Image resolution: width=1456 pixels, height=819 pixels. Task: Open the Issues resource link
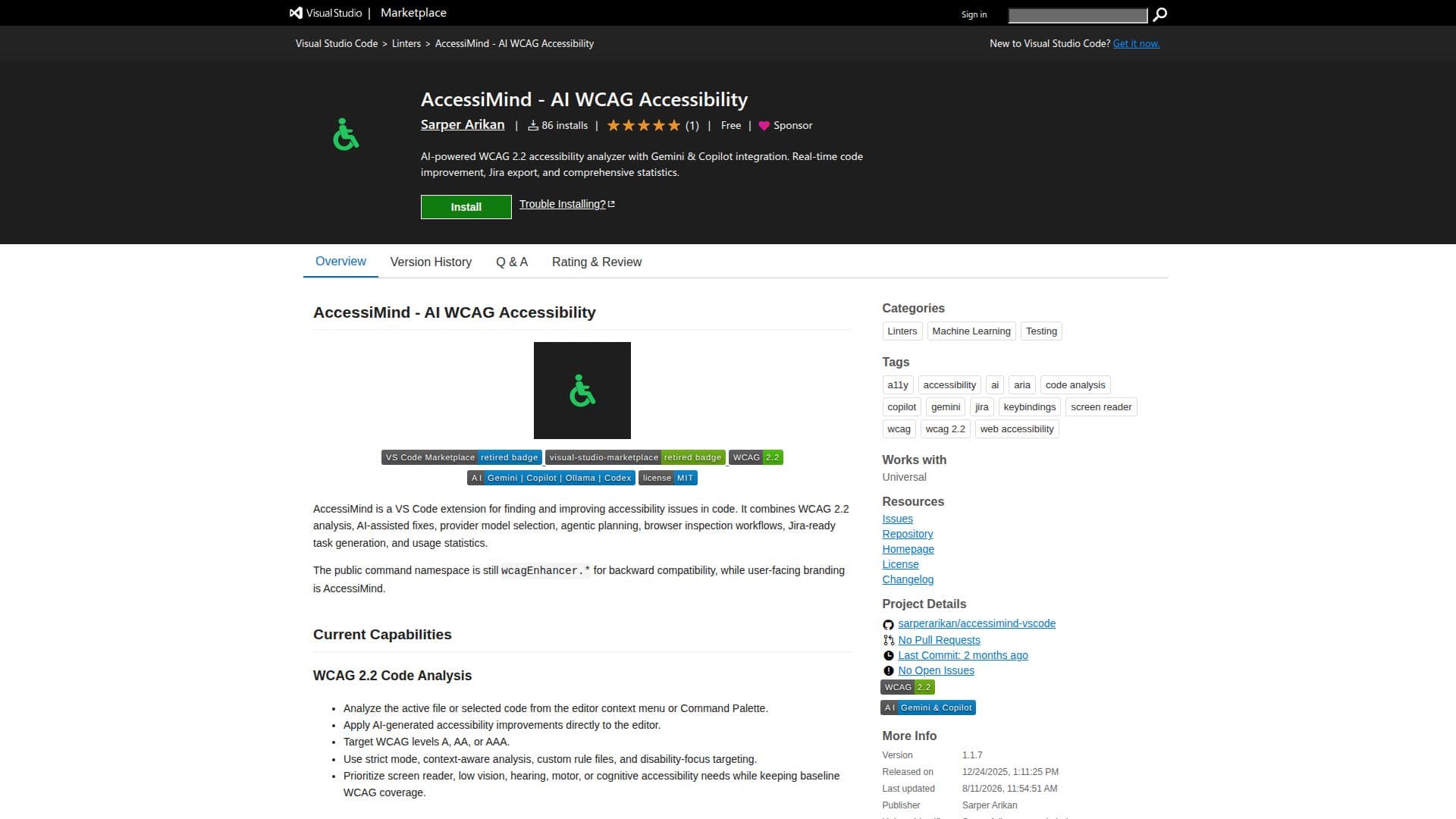[897, 519]
